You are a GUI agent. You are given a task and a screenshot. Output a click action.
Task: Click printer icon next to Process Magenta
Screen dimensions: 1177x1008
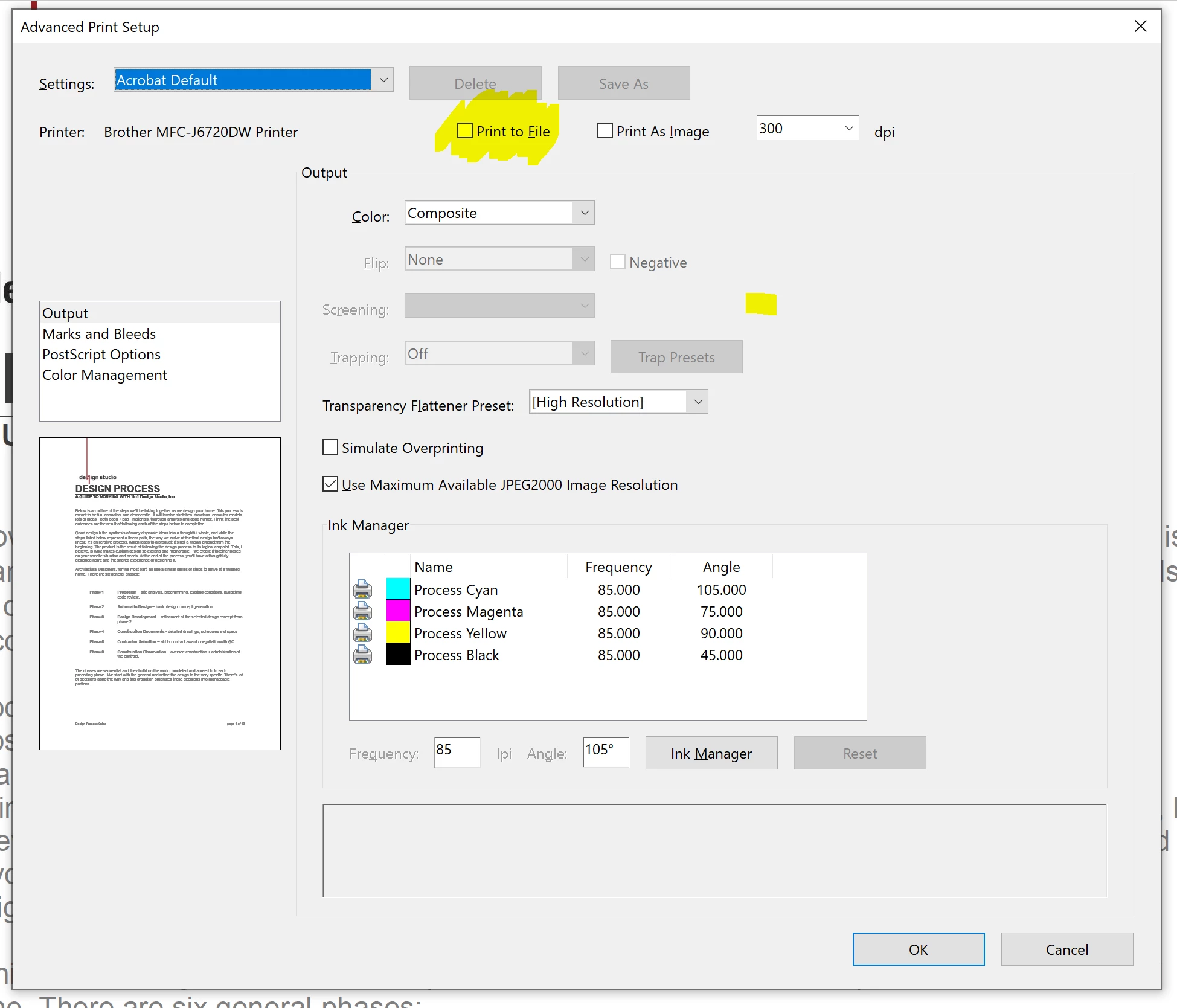point(362,611)
